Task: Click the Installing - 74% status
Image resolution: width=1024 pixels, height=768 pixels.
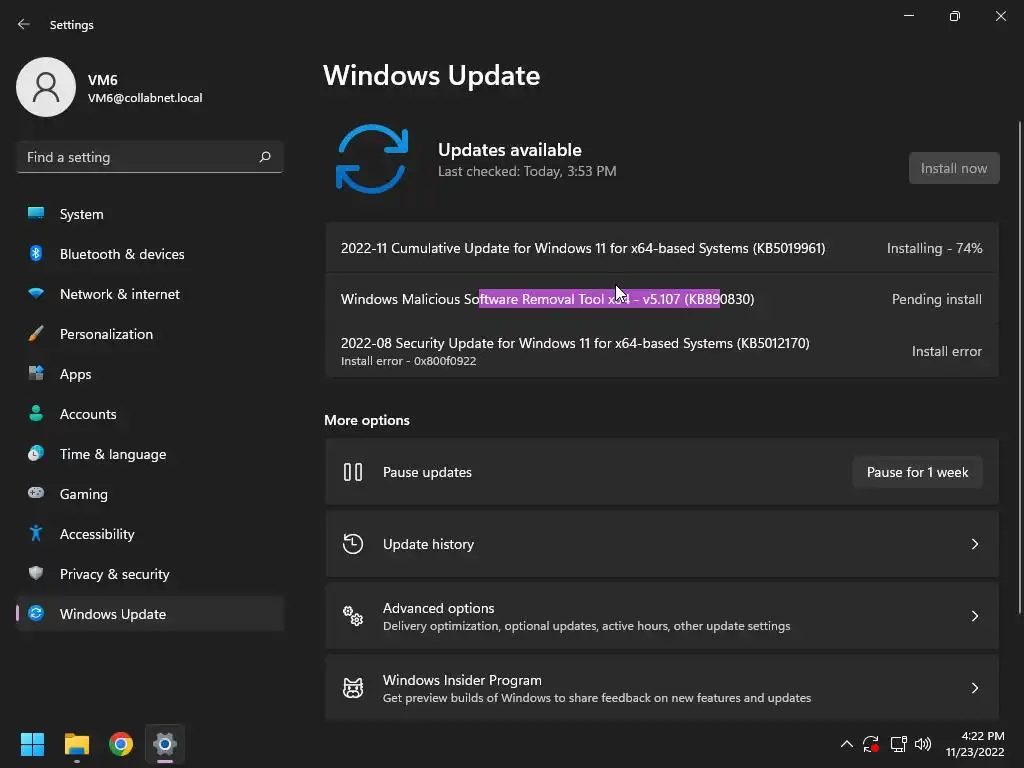Action: pyautogui.click(x=934, y=248)
